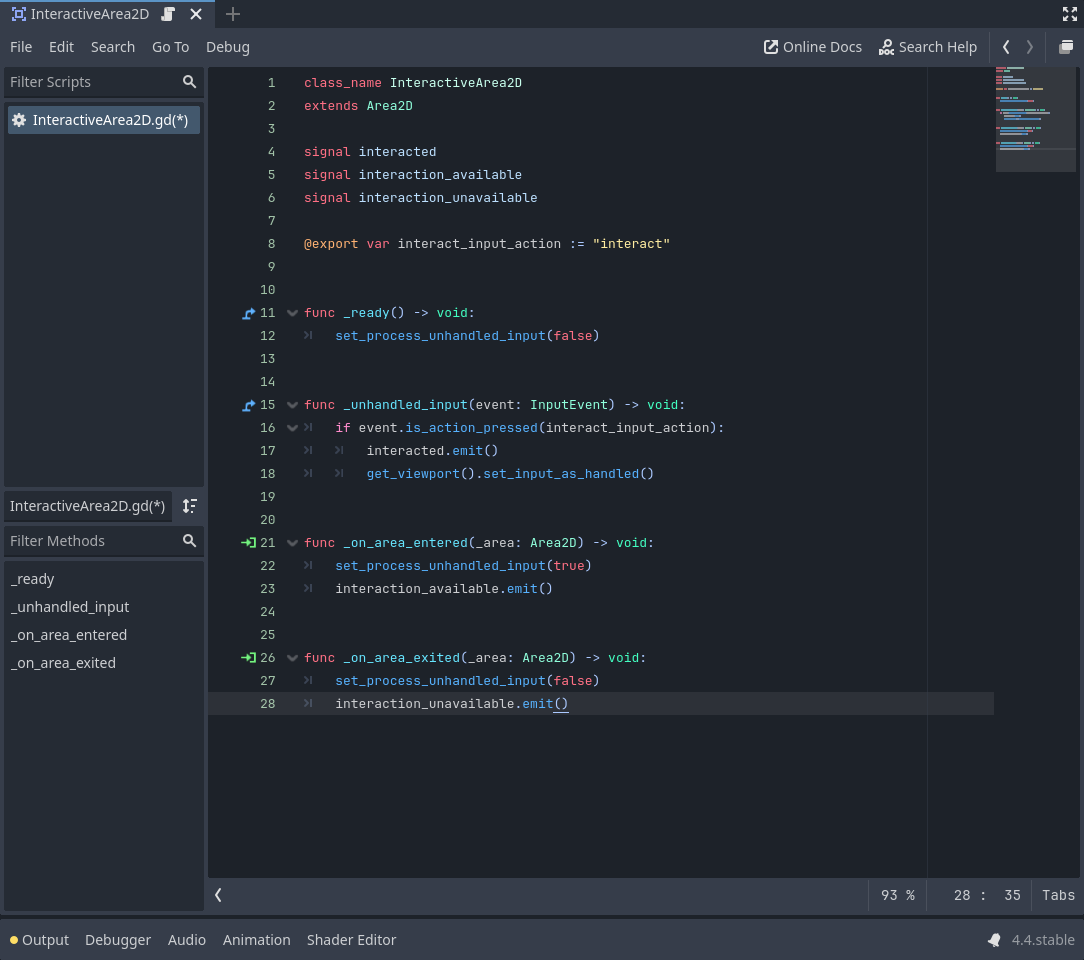This screenshot has height=960, width=1084.
Task: Toggle the Debugger bottom panel
Action: point(118,940)
